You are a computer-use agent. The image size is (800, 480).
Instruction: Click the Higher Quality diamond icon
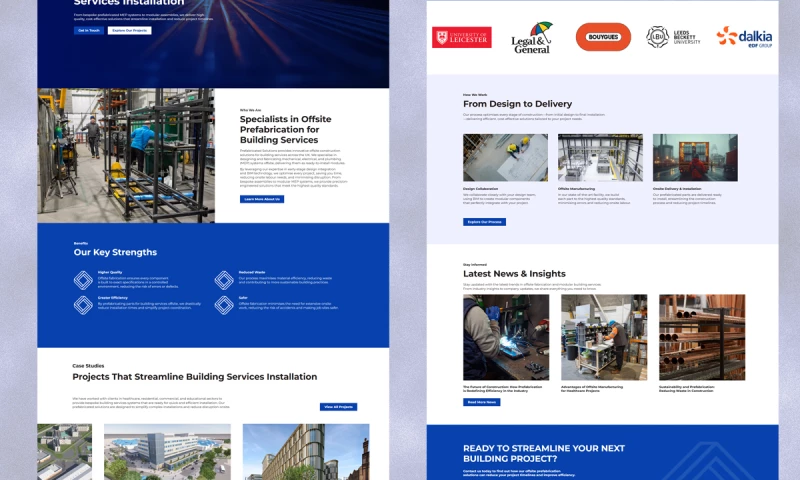point(83,280)
